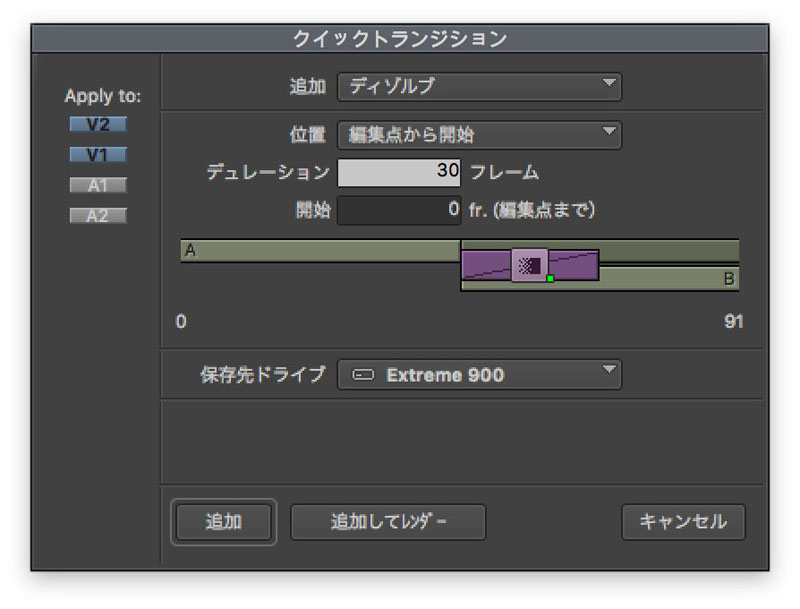Screen dimensions: 800x609
Task: Click the 開始 field showing 0
Action: tap(399, 210)
